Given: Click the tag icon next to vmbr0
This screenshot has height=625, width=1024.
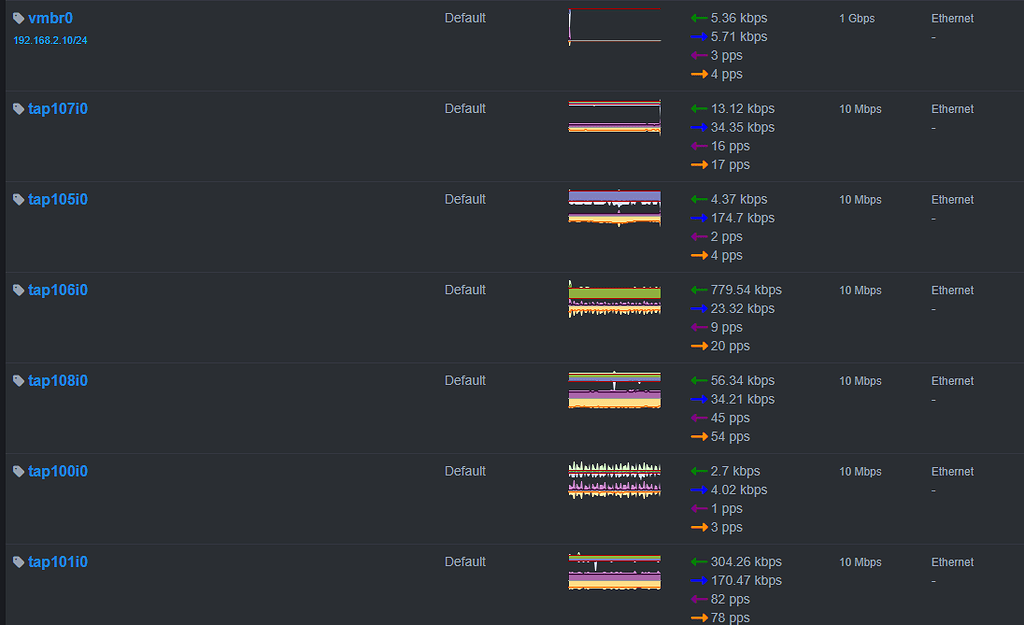Looking at the screenshot, I should tap(18, 18).
